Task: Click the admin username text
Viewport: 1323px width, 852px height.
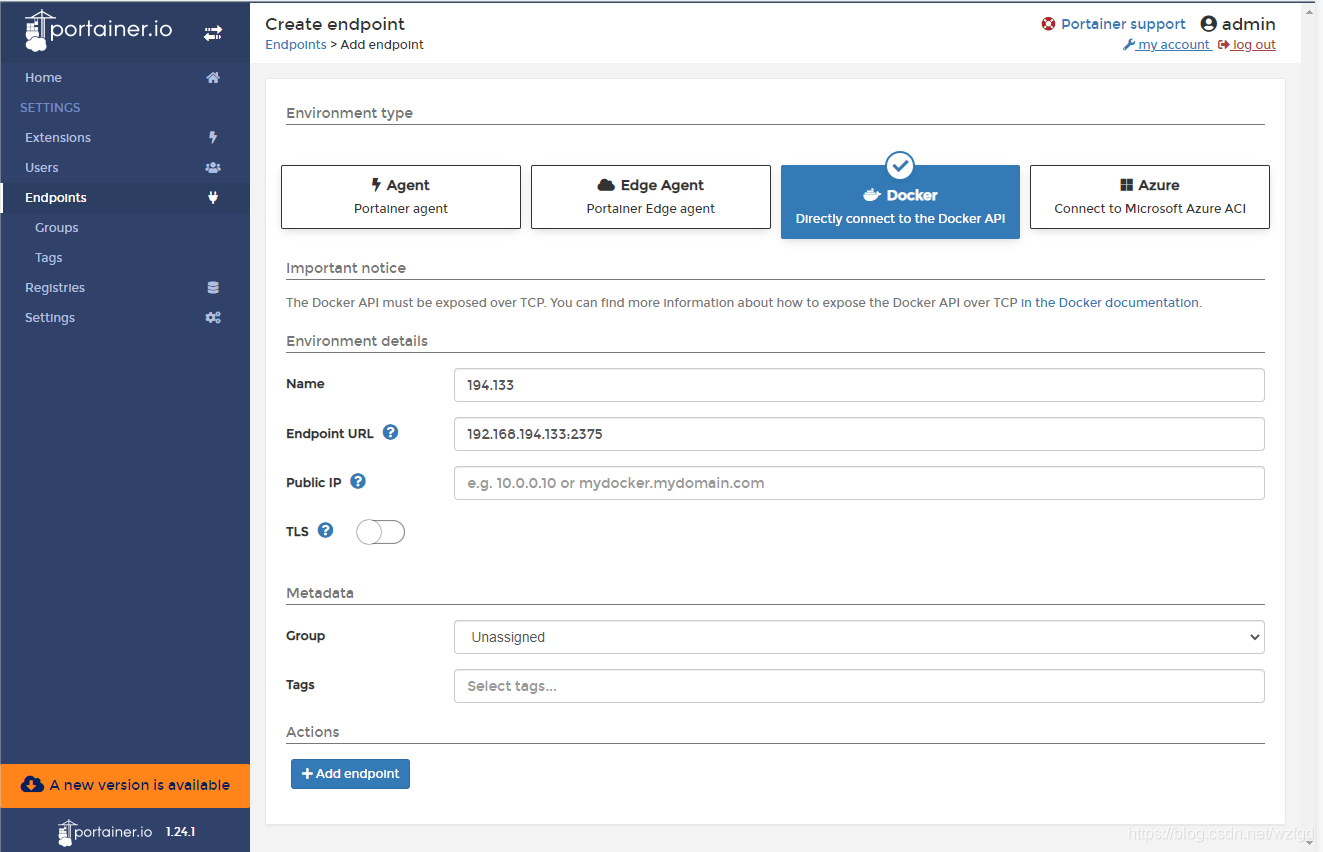Action: 1249,24
